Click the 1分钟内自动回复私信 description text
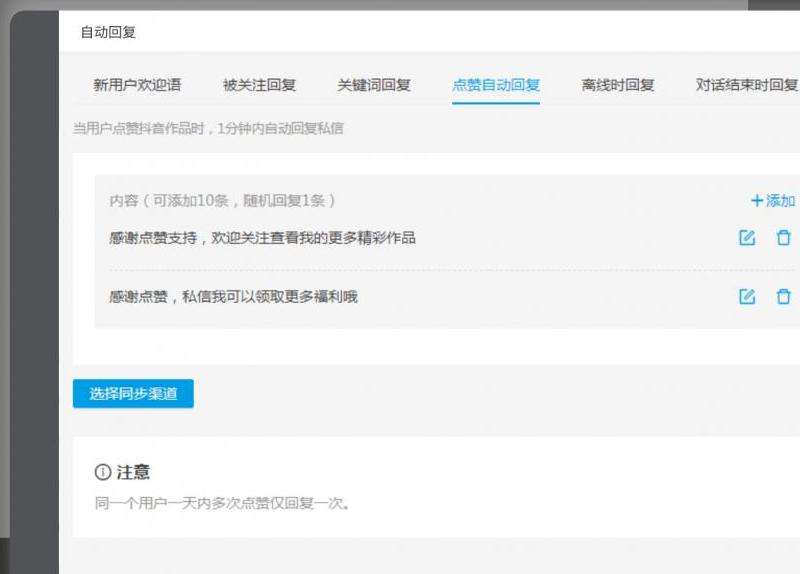Screen dimensions: 800x574 [208, 128]
